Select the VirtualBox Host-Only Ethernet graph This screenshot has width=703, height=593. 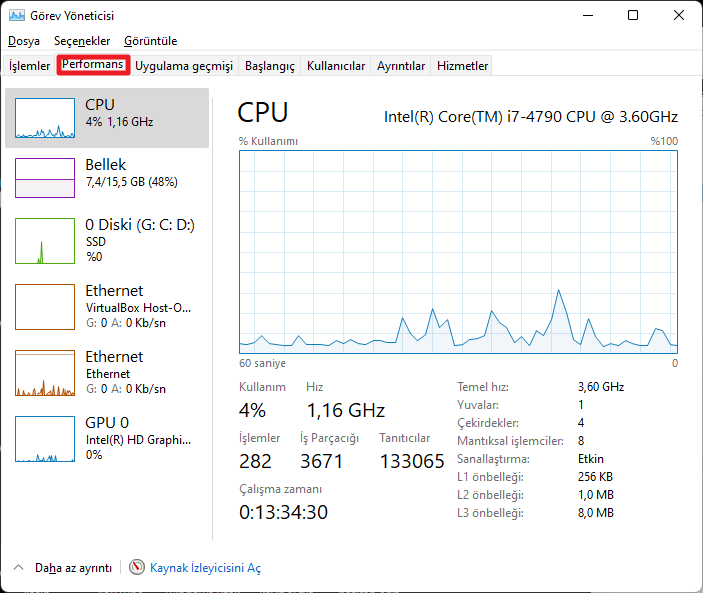coord(45,307)
